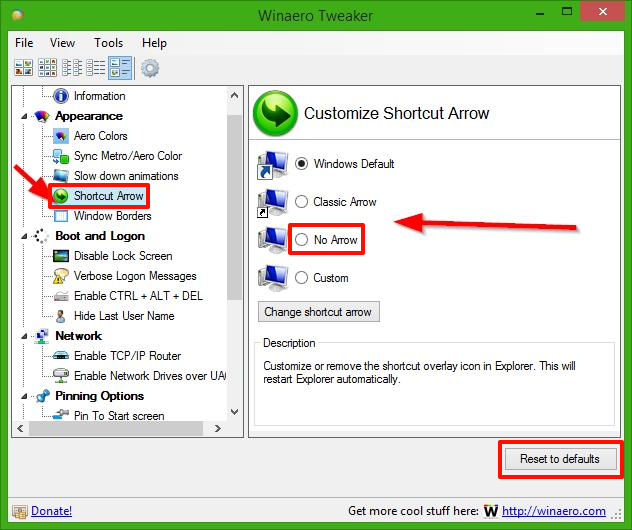Viewport: 632px width, 530px height.
Task: Switch to list view in toolbar
Action: click(x=96, y=67)
